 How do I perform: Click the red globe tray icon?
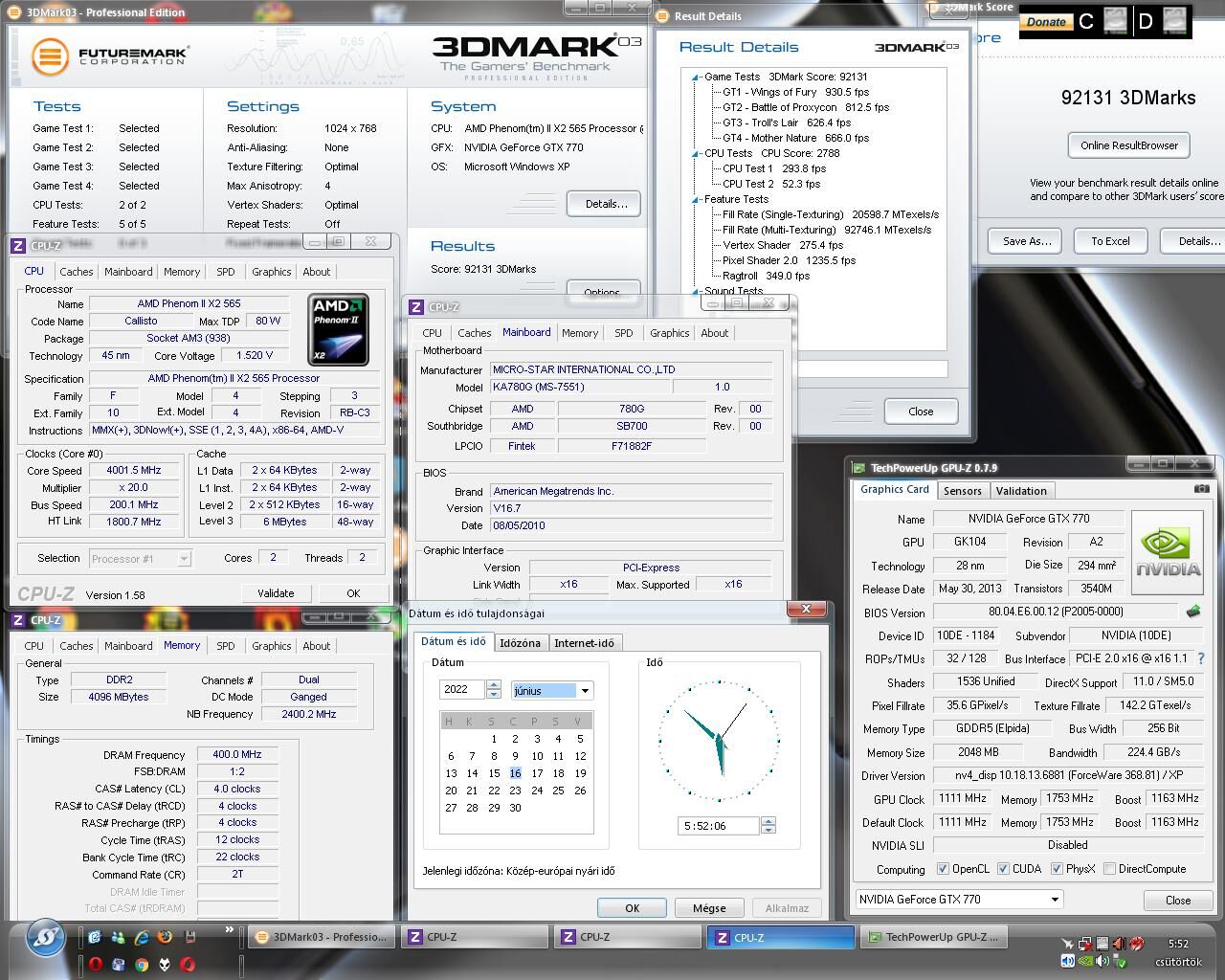coord(1137,944)
